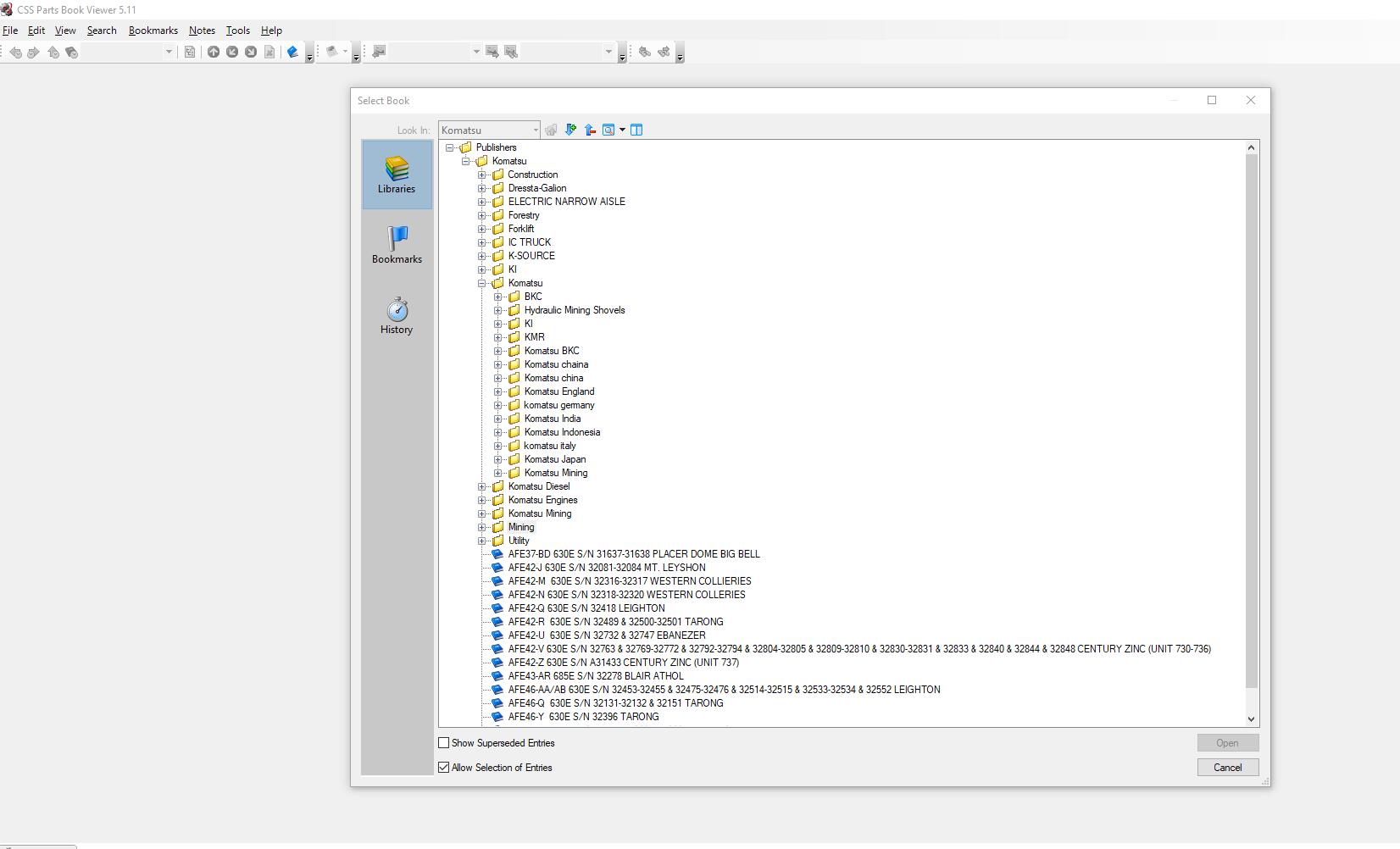1400x849 pixels.
Task: Open the Help menu
Action: 271,31
